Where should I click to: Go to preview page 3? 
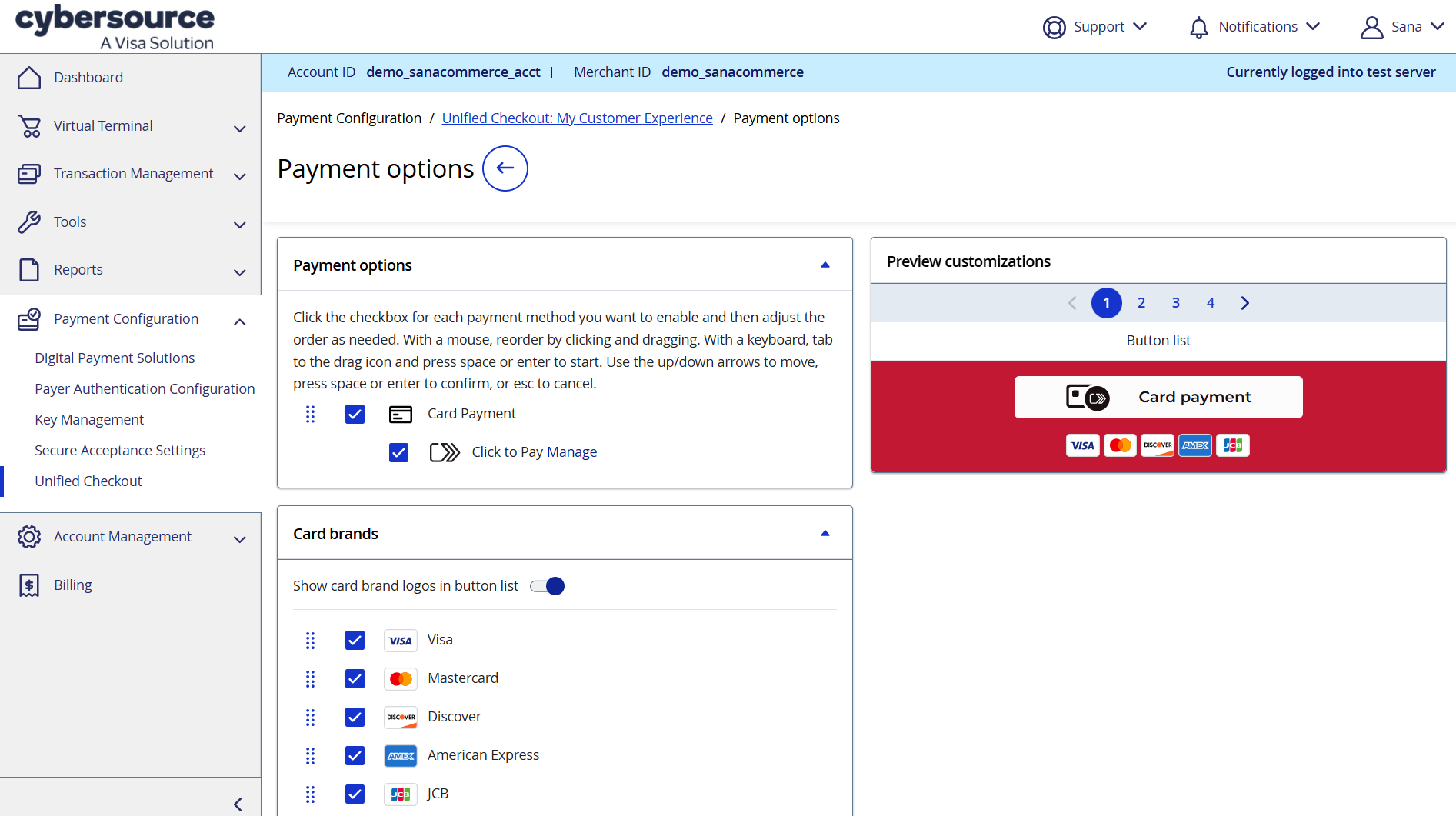click(x=1176, y=303)
